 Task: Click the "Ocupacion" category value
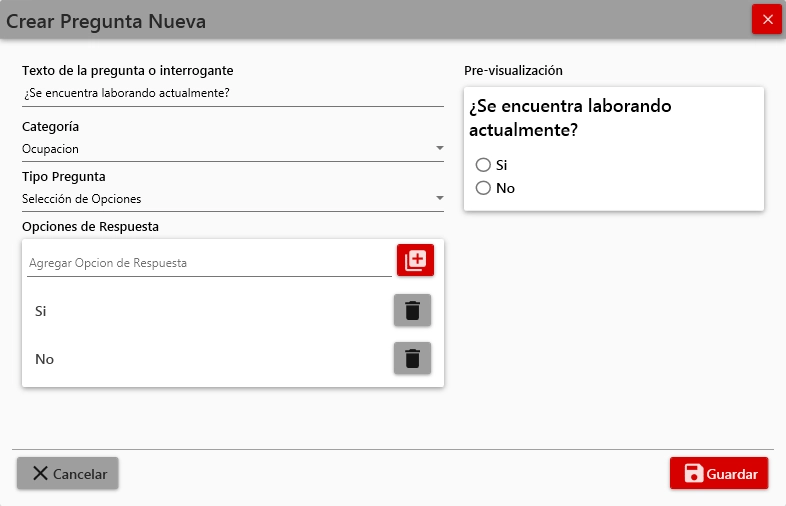(51, 149)
